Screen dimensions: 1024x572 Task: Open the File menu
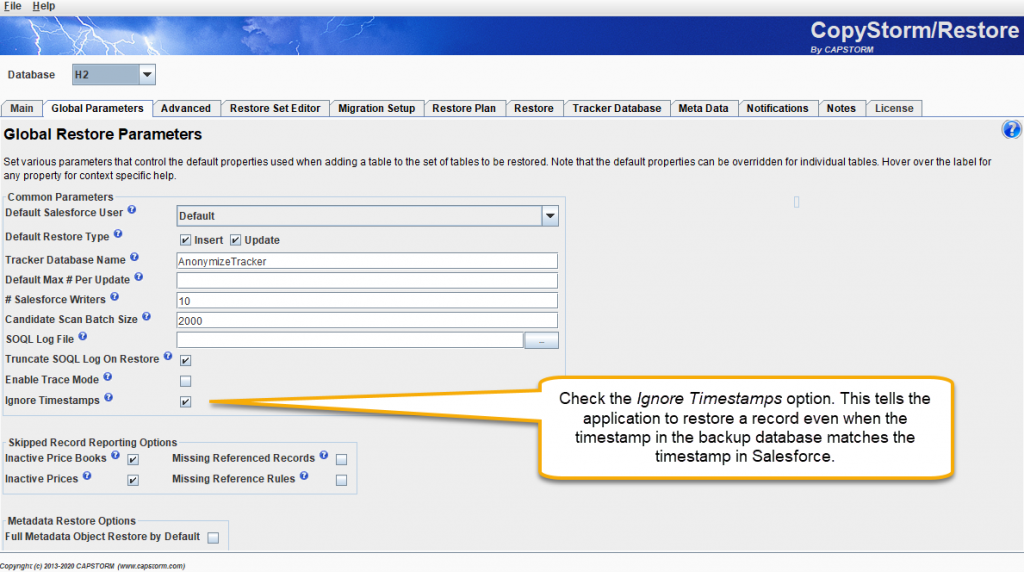pyautogui.click(x=12, y=6)
